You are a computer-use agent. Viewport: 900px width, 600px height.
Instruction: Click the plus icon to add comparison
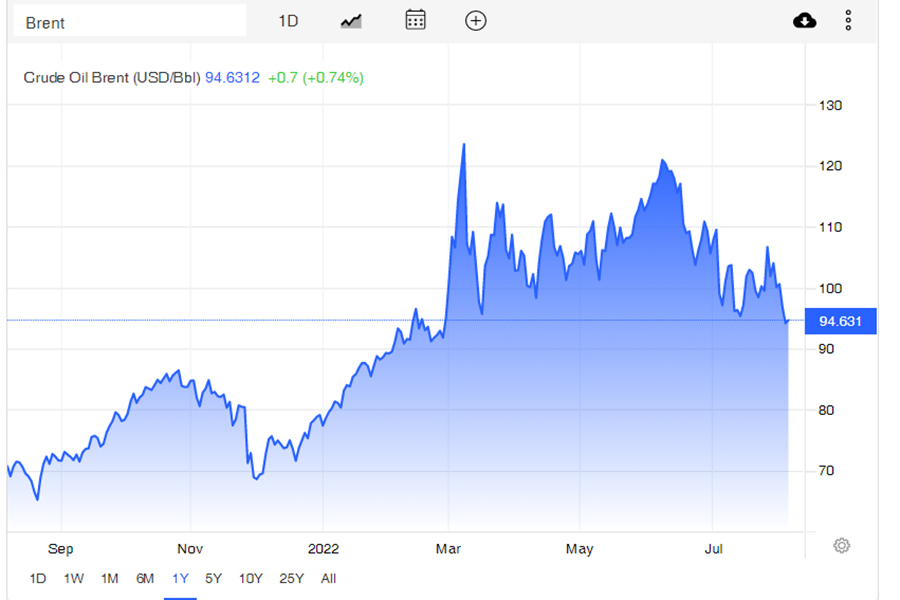coord(476,21)
